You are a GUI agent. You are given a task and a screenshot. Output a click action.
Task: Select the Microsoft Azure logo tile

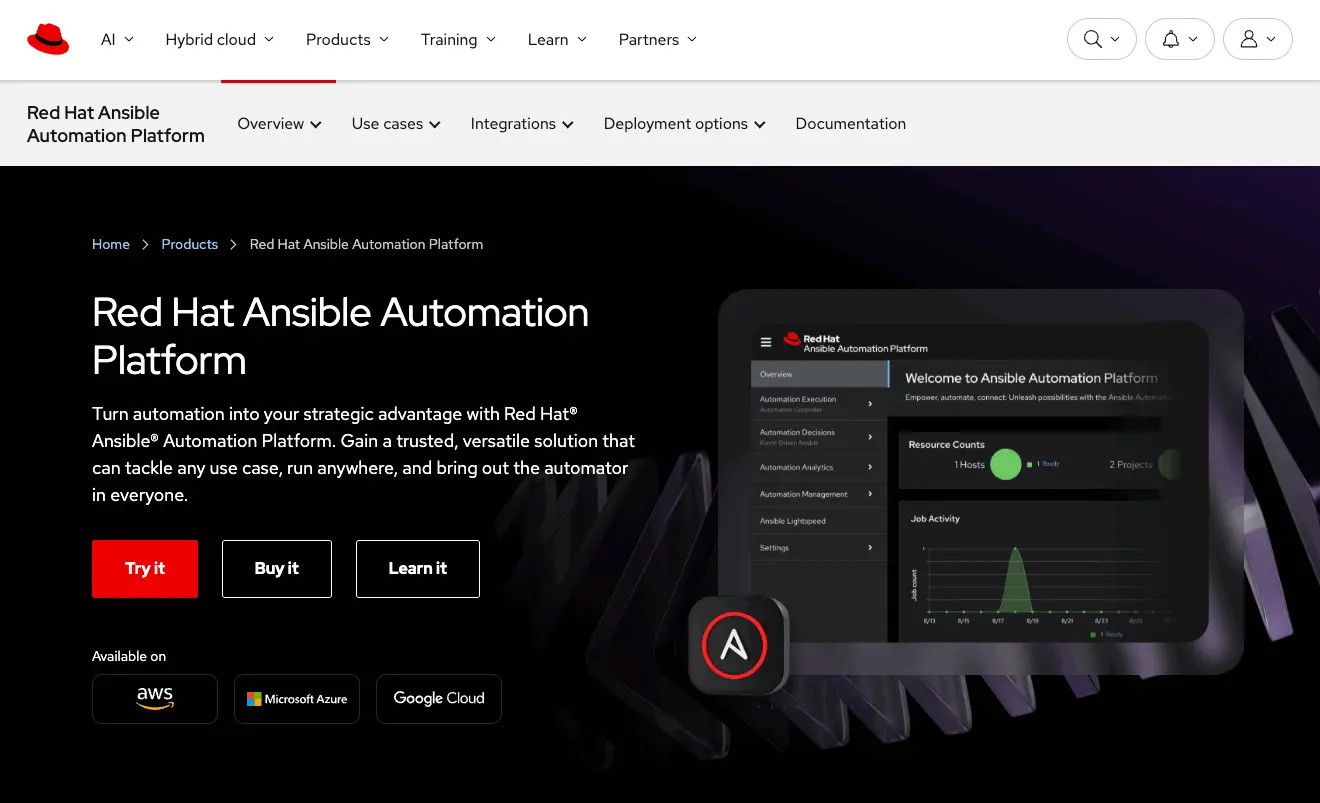tap(297, 699)
